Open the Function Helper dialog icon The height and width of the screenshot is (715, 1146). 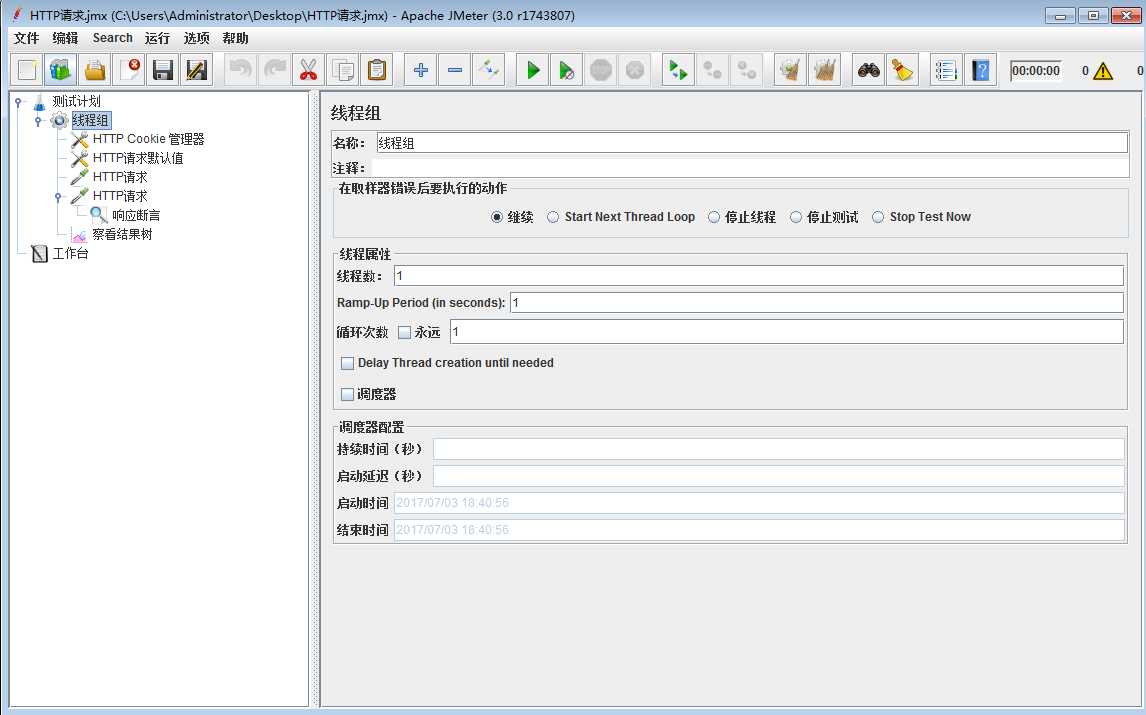tap(946, 70)
